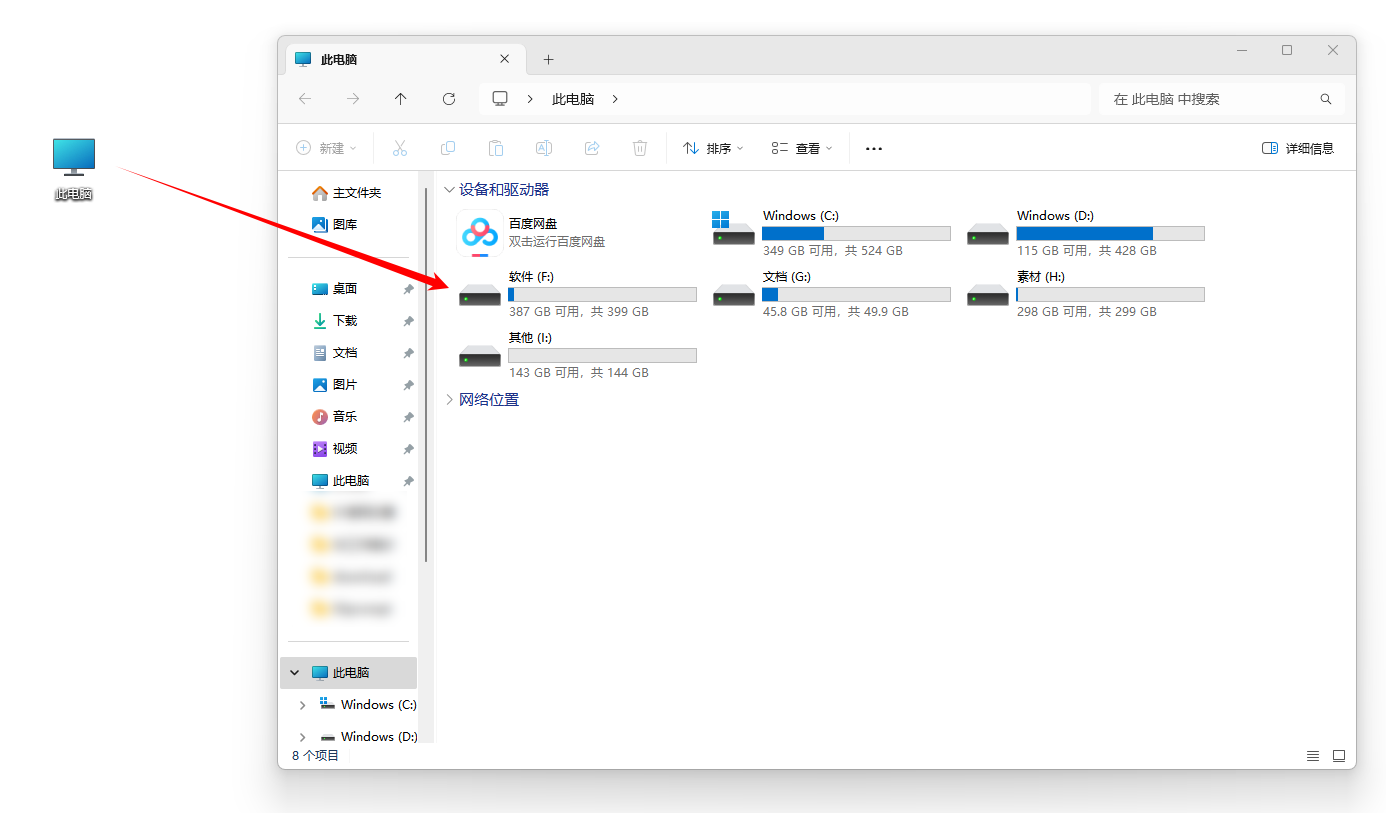Unpin 音乐 using its pin icon
The width and height of the screenshot is (1386, 813).
408,417
